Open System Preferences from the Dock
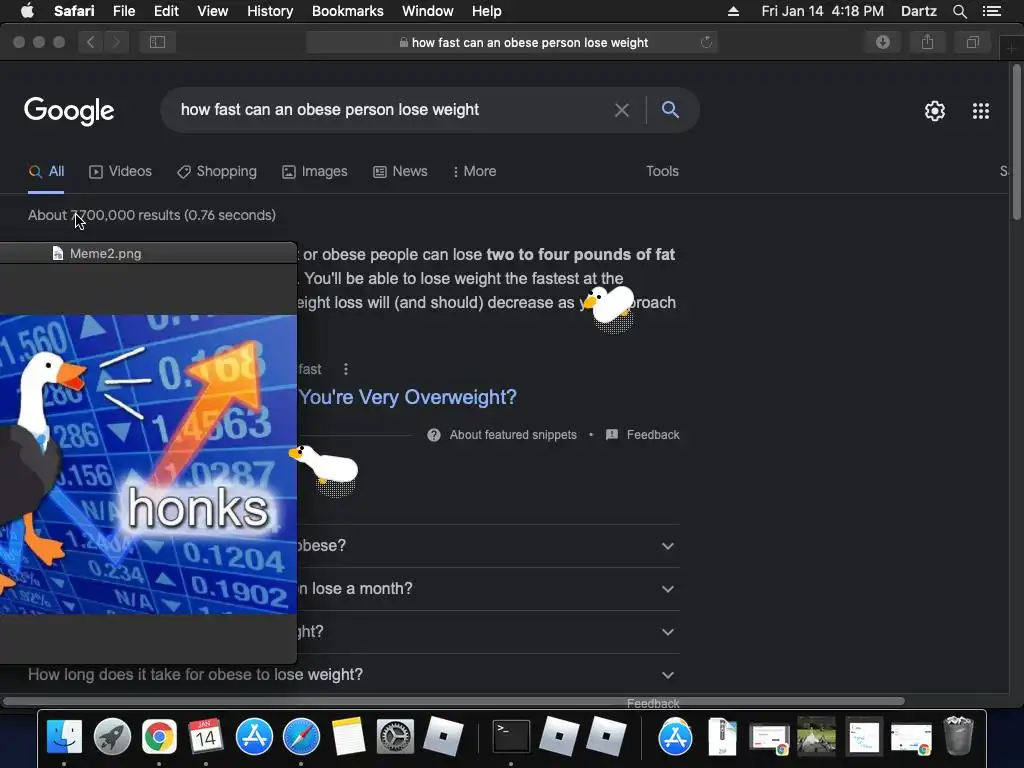Viewport: 1024px width, 768px height. (395, 737)
